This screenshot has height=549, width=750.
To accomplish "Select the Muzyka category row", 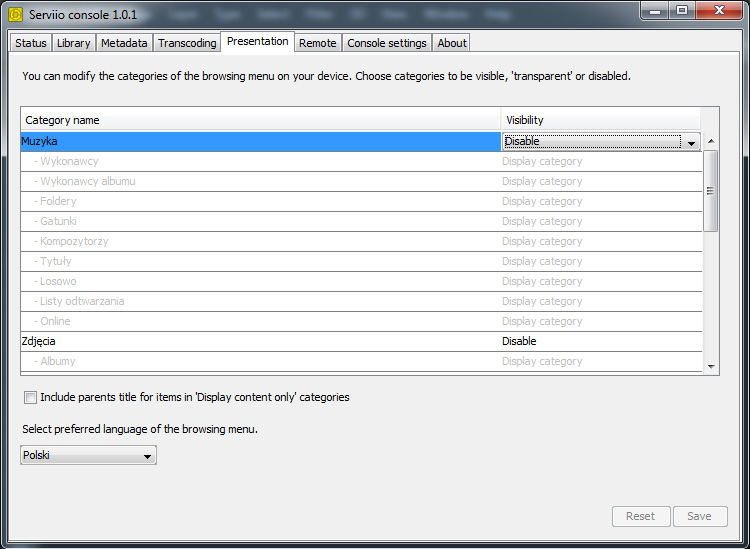I will [x=261, y=142].
